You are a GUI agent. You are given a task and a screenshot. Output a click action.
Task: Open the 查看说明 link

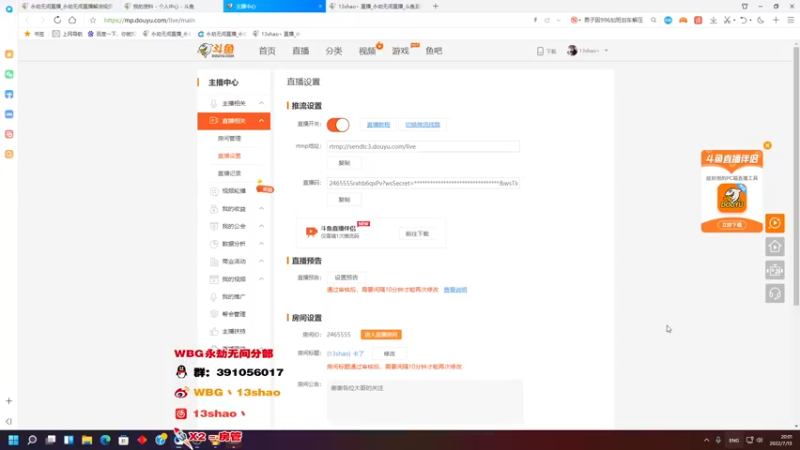[x=455, y=290]
